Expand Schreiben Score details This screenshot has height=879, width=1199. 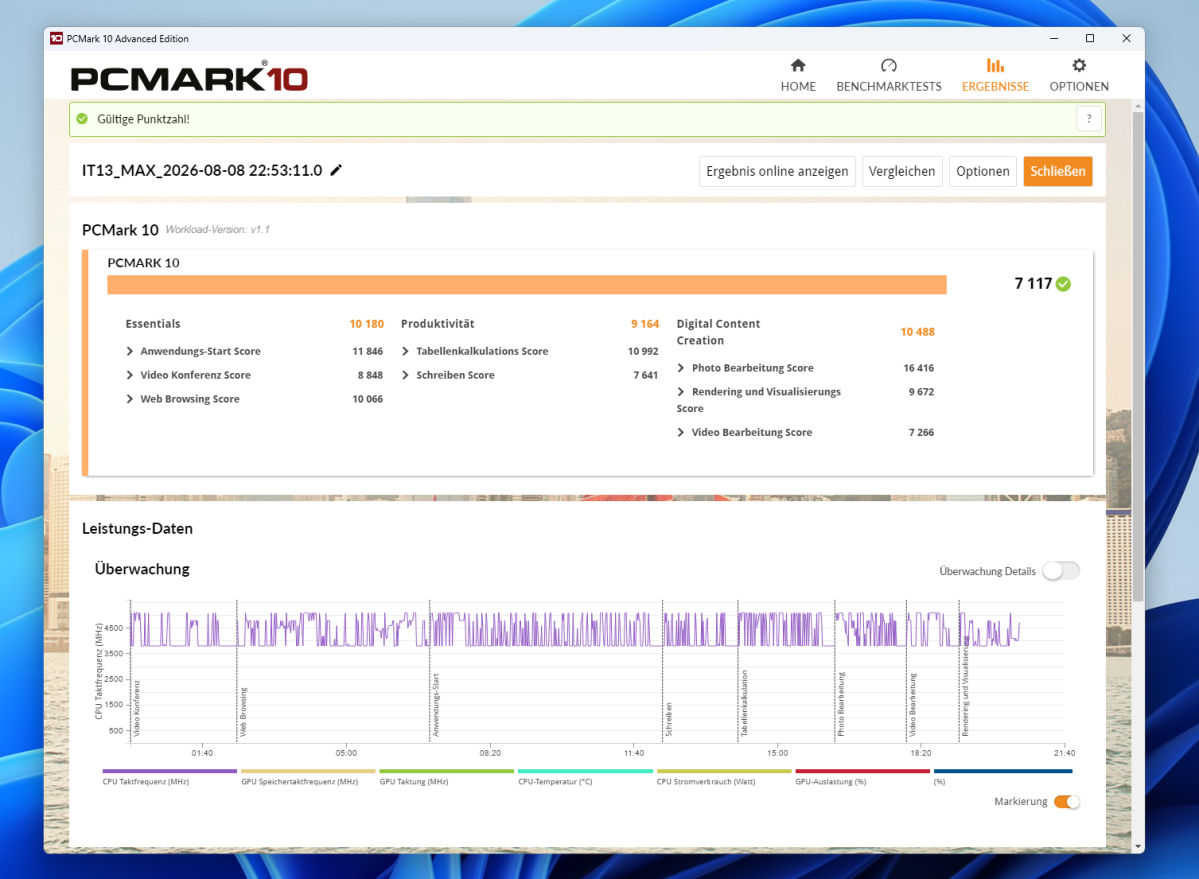pos(405,375)
